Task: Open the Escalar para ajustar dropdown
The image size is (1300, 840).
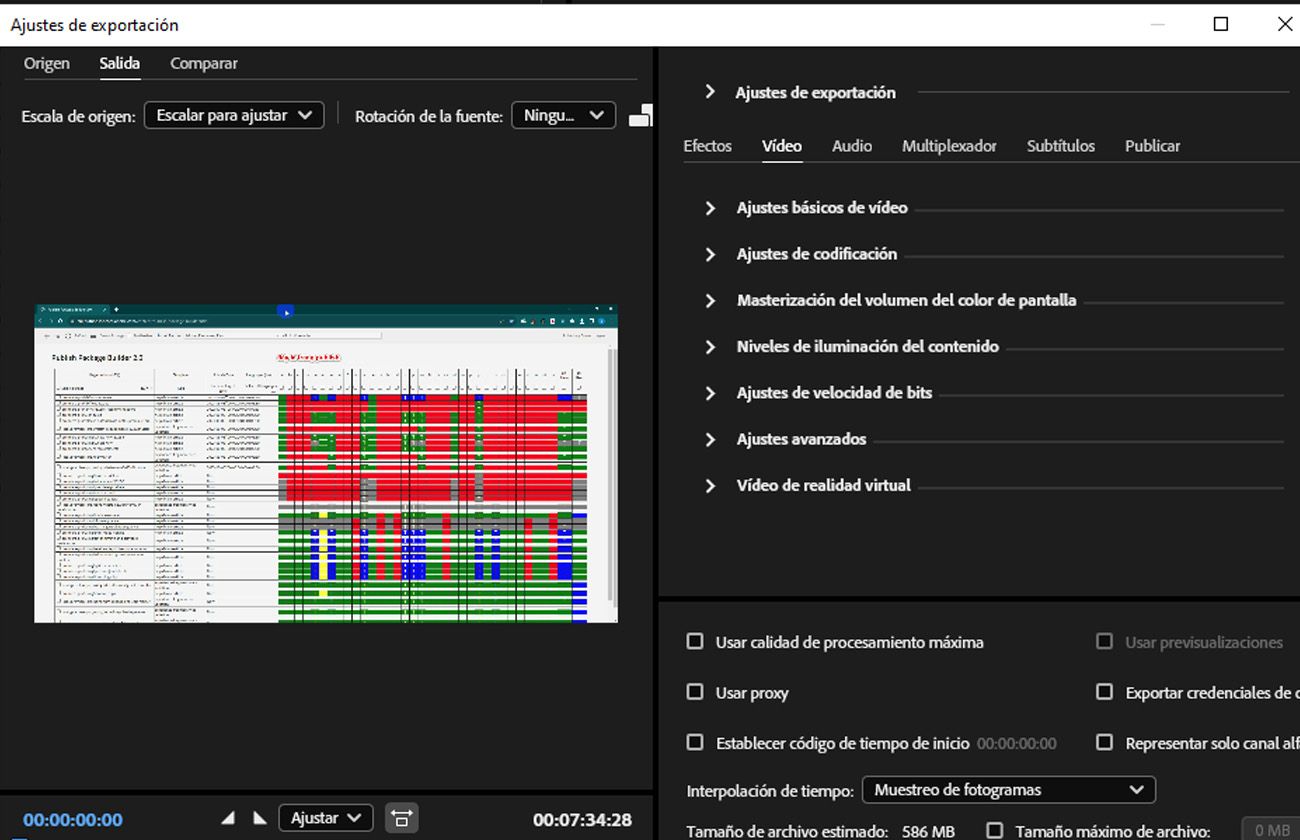Action: point(233,114)
